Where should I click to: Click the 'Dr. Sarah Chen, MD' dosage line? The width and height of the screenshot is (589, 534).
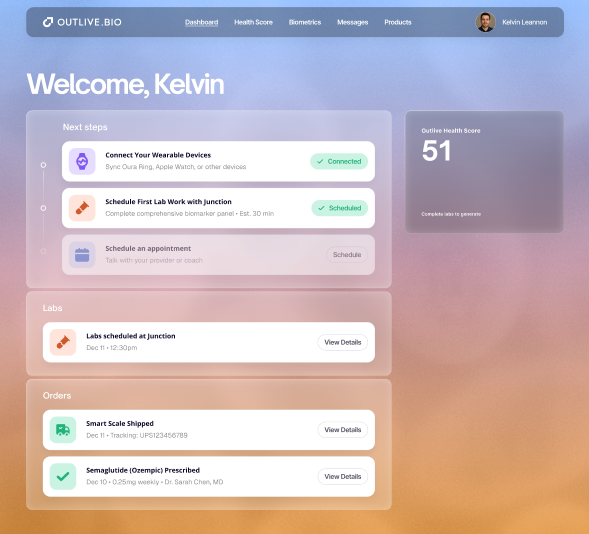click(x=154, y=482)
